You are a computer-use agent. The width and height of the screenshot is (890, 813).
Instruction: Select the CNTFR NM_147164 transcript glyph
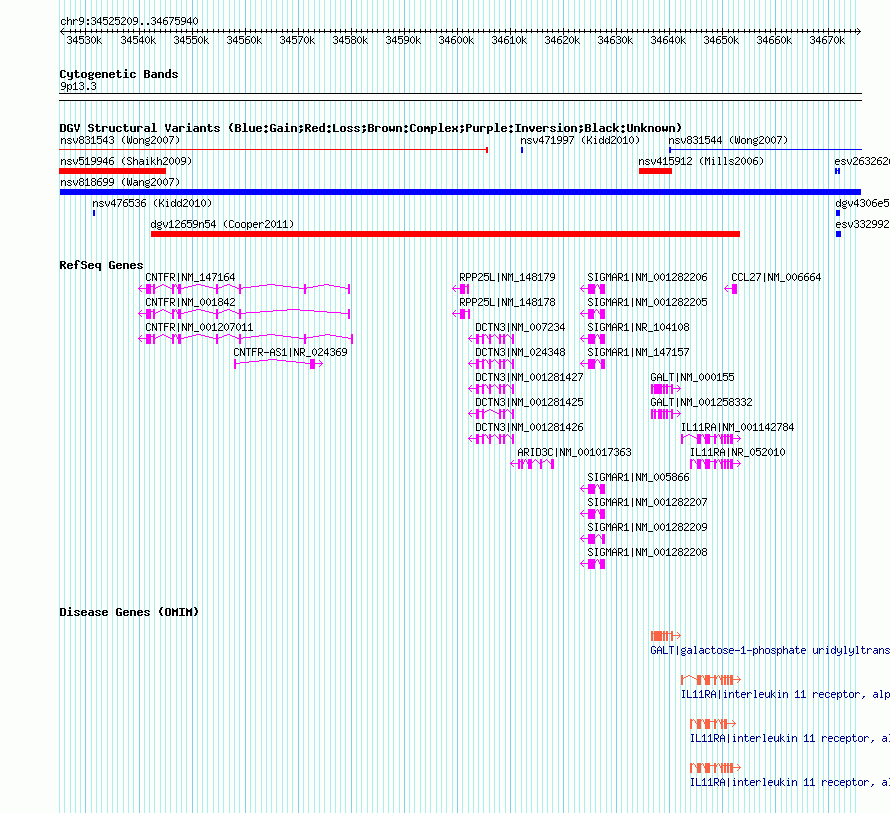point(244,289)
